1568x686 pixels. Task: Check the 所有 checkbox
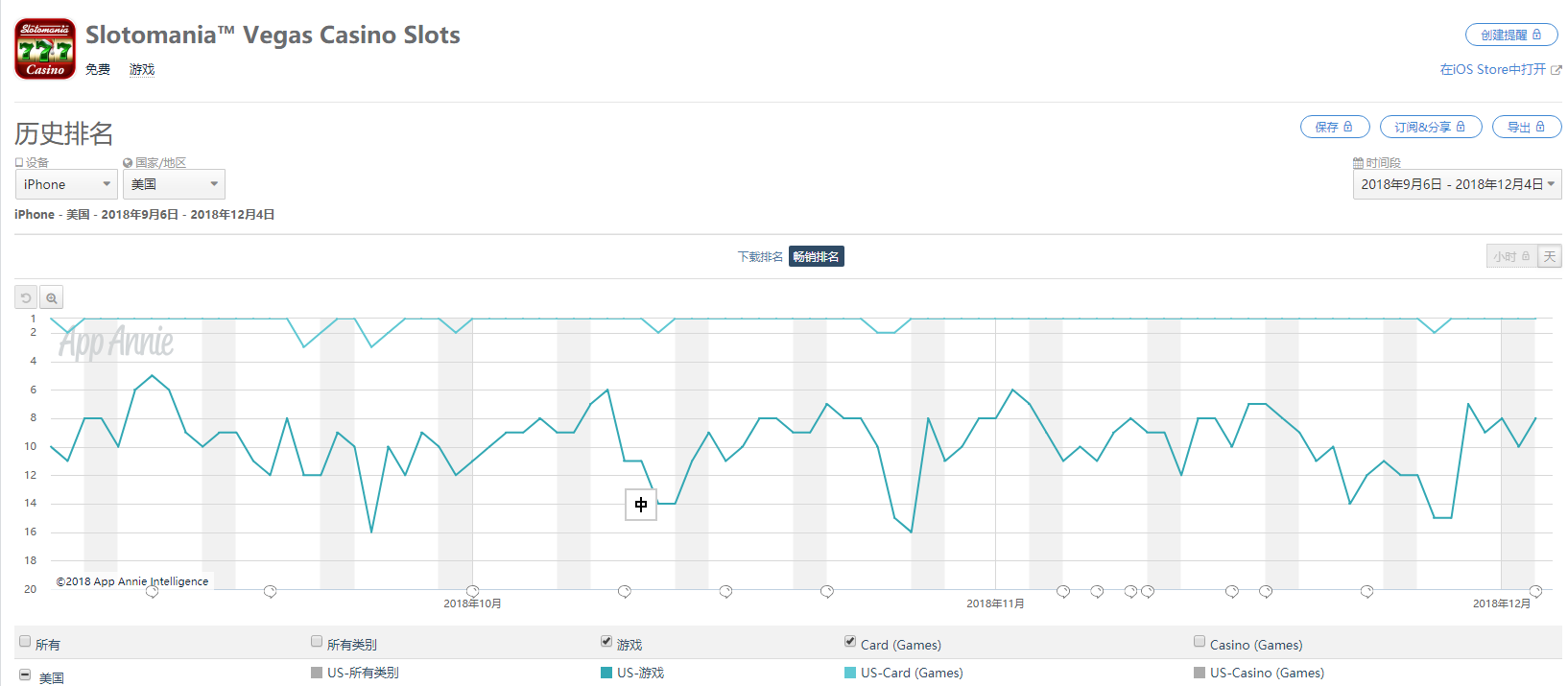click(25, 642)
